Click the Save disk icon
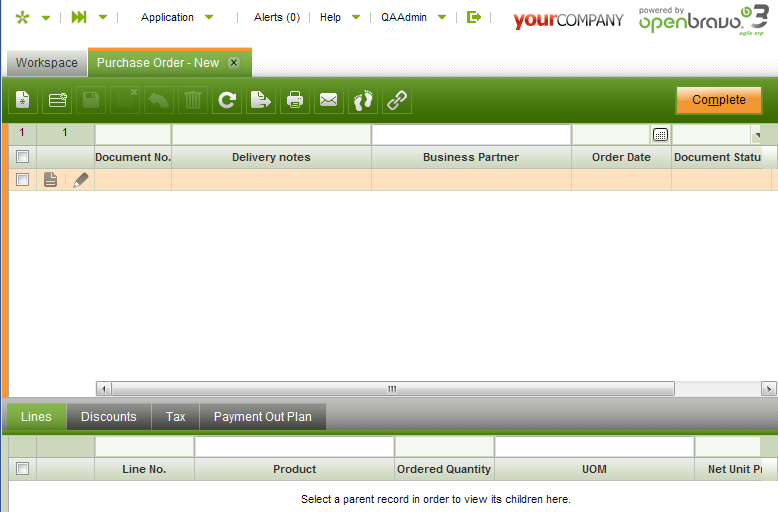This screenshot has width=778, height=512. point(91,100)
